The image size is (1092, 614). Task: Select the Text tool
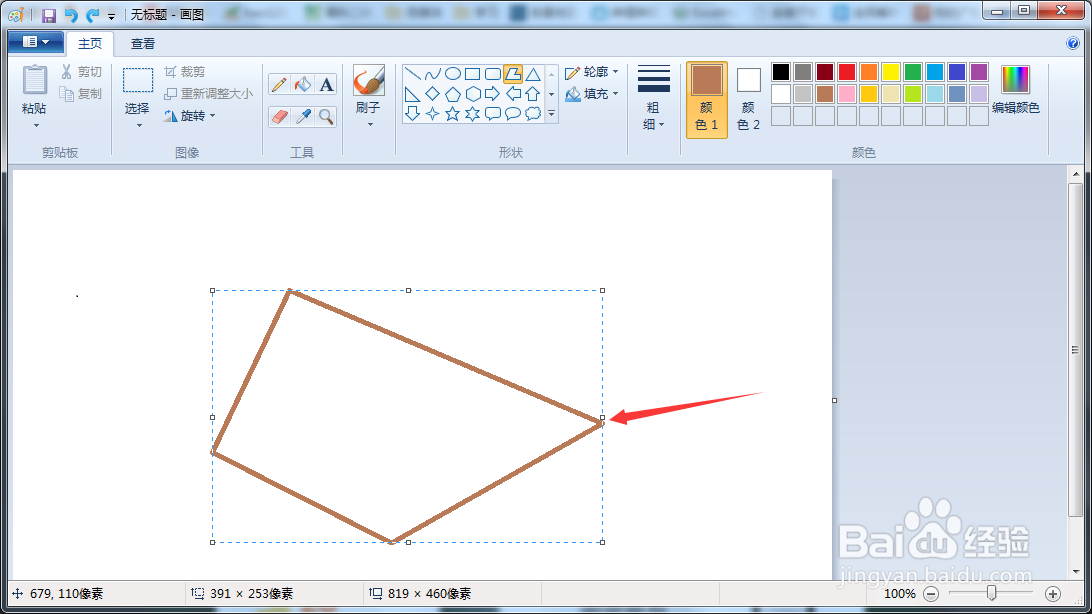(x=326, y=84)
